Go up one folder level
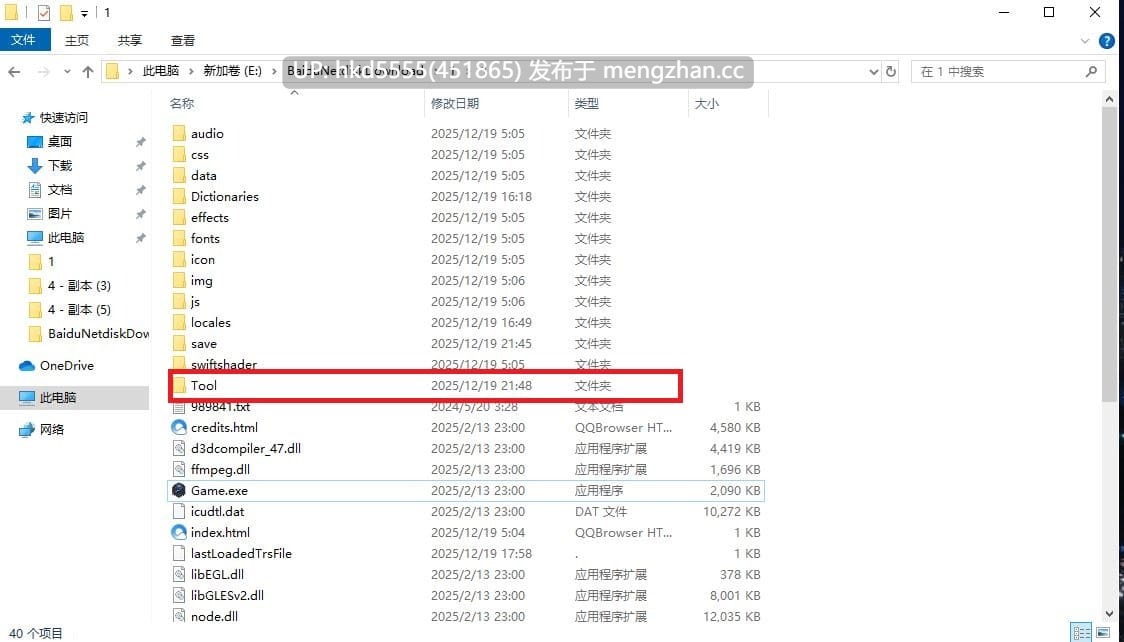This screenshot has width=1124, height=642. [x=88, y=72]
